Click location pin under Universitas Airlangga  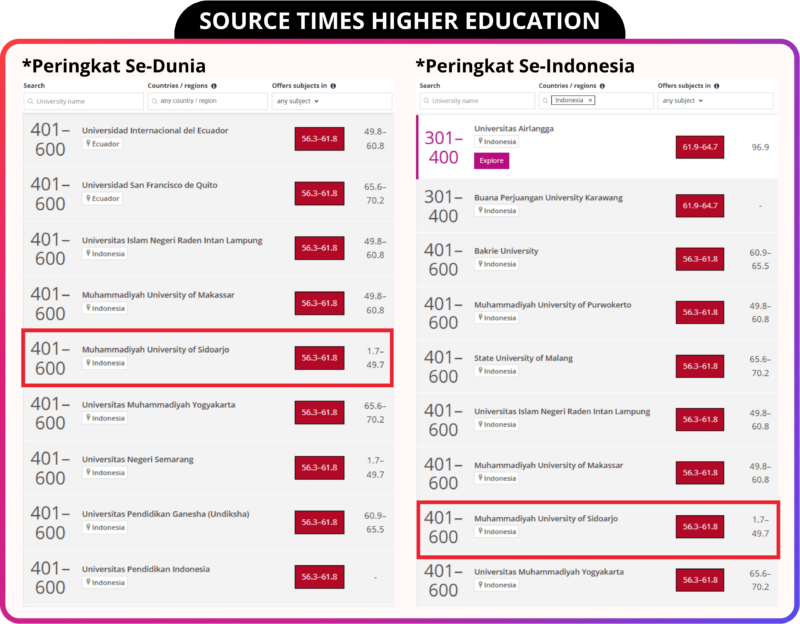pos(480,141)
